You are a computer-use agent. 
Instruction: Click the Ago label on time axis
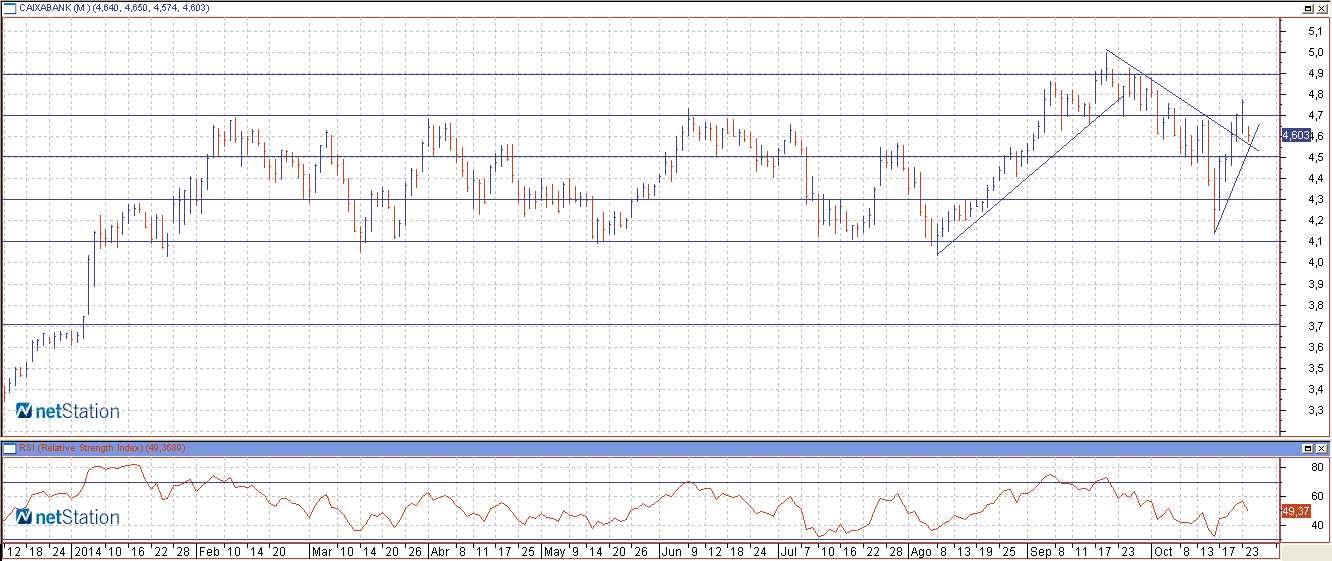[922, 551]
